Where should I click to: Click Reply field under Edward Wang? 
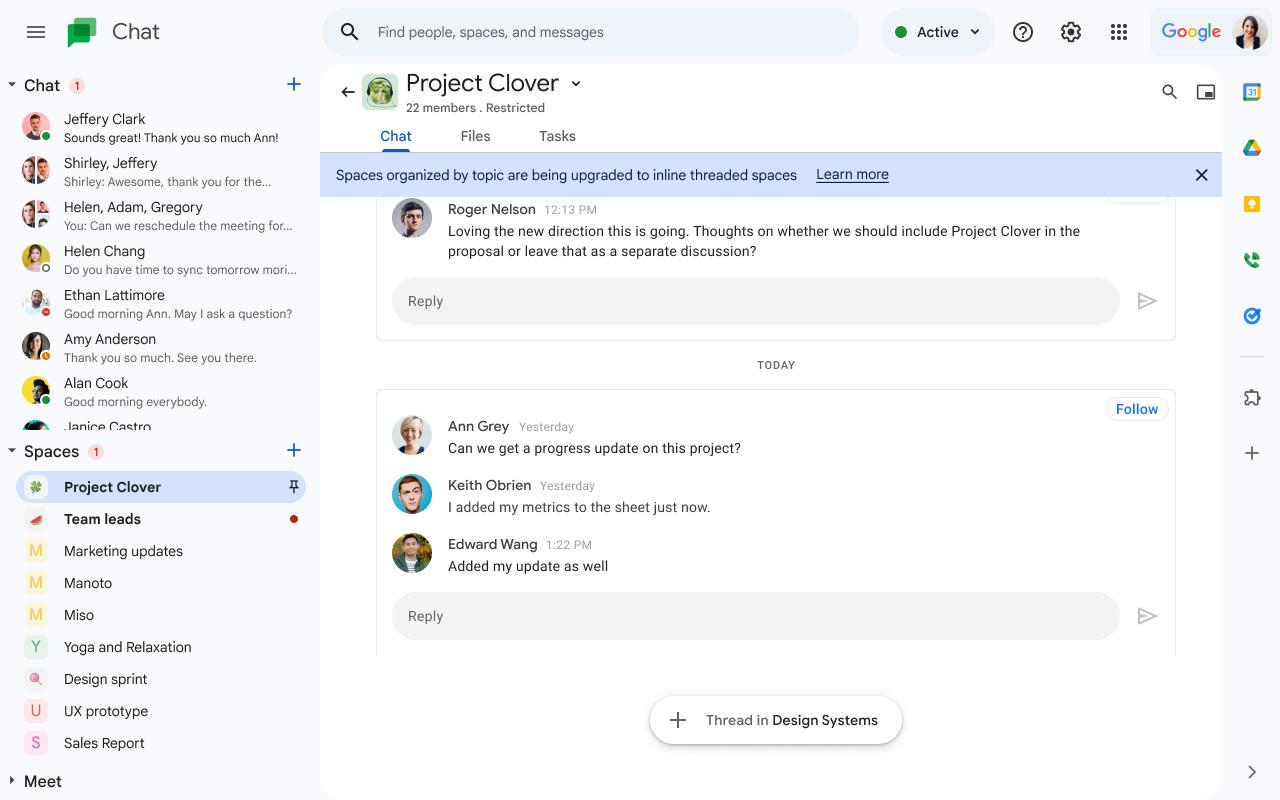click(x=755, y=616)
